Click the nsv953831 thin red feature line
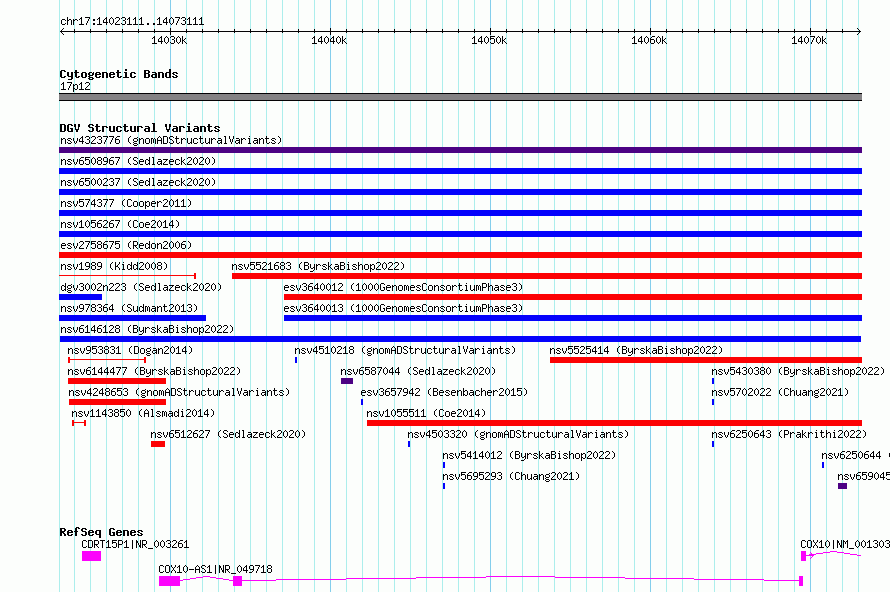 [107, 360]
